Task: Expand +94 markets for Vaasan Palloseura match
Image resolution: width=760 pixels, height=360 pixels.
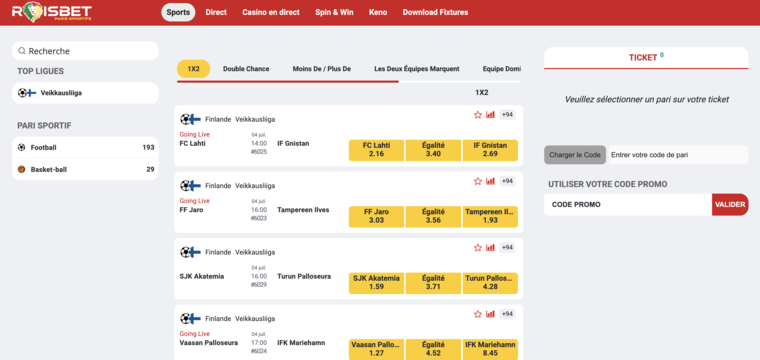Action: tap(507, 314)
